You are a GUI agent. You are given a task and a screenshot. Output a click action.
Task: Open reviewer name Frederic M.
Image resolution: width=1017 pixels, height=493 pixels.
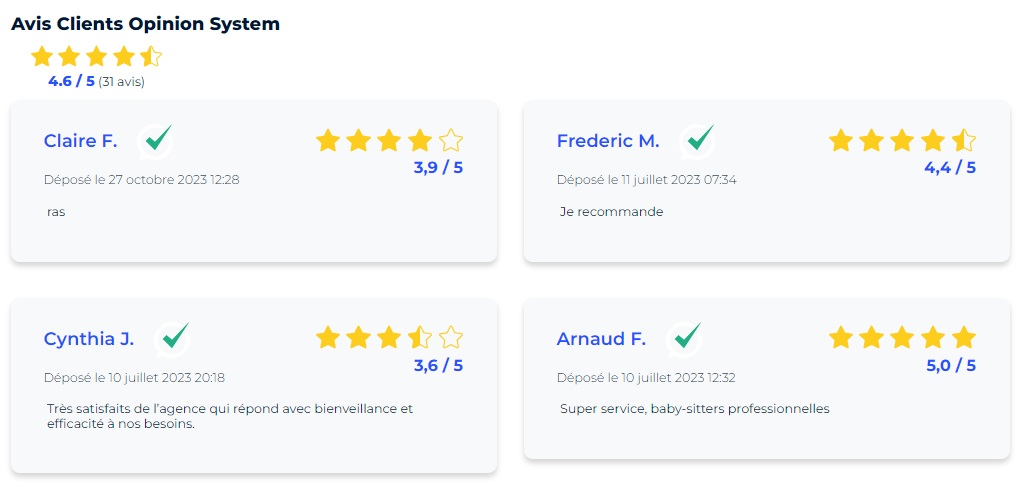(608, 141)
